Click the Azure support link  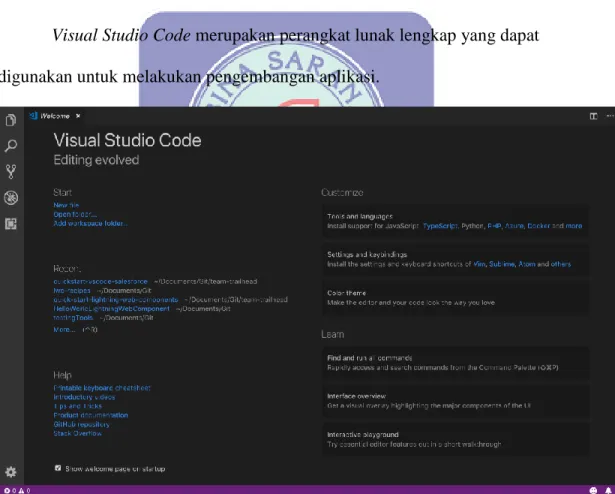(514, 226)
